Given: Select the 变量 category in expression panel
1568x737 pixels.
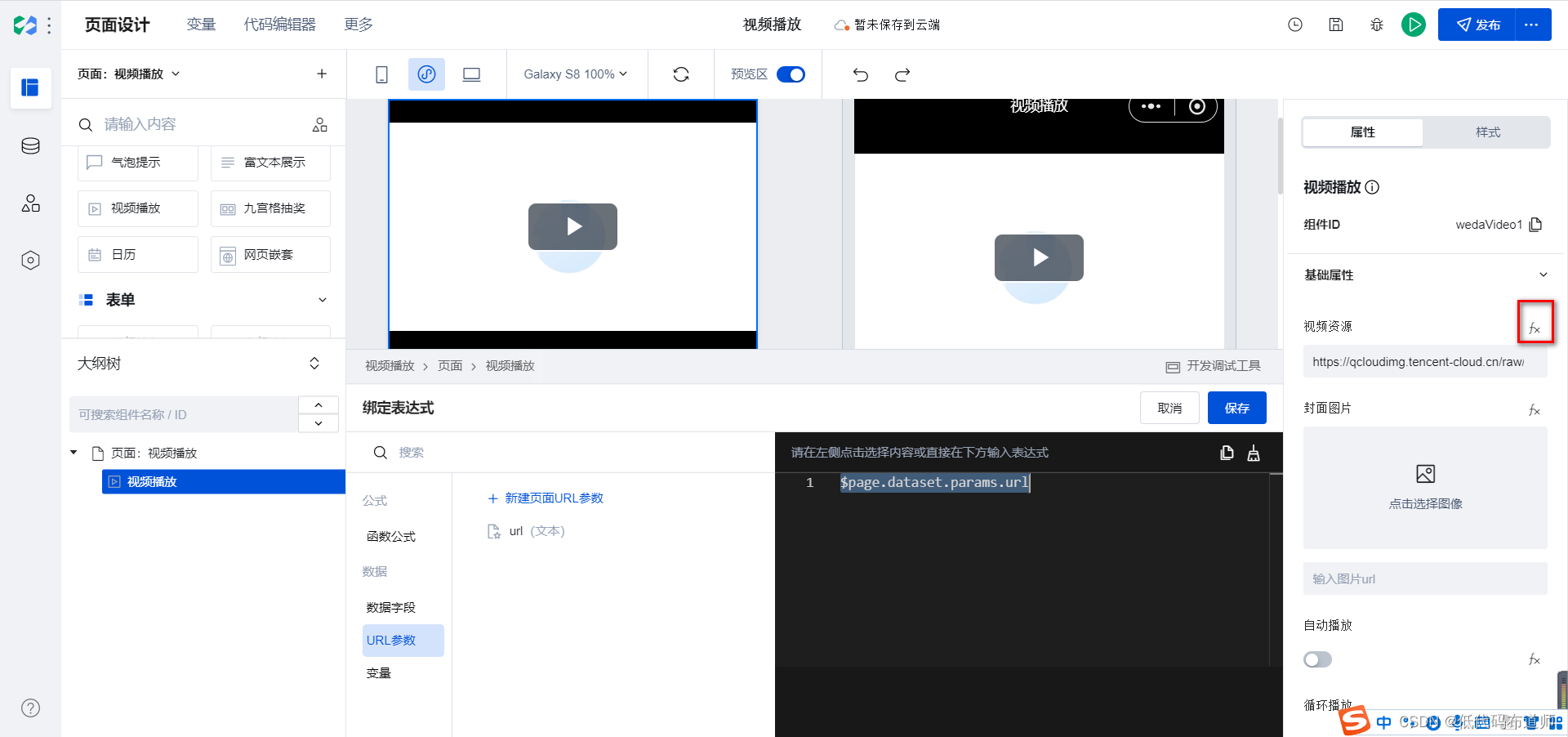Looking at the screenshot, I should [x=379, y=673].
